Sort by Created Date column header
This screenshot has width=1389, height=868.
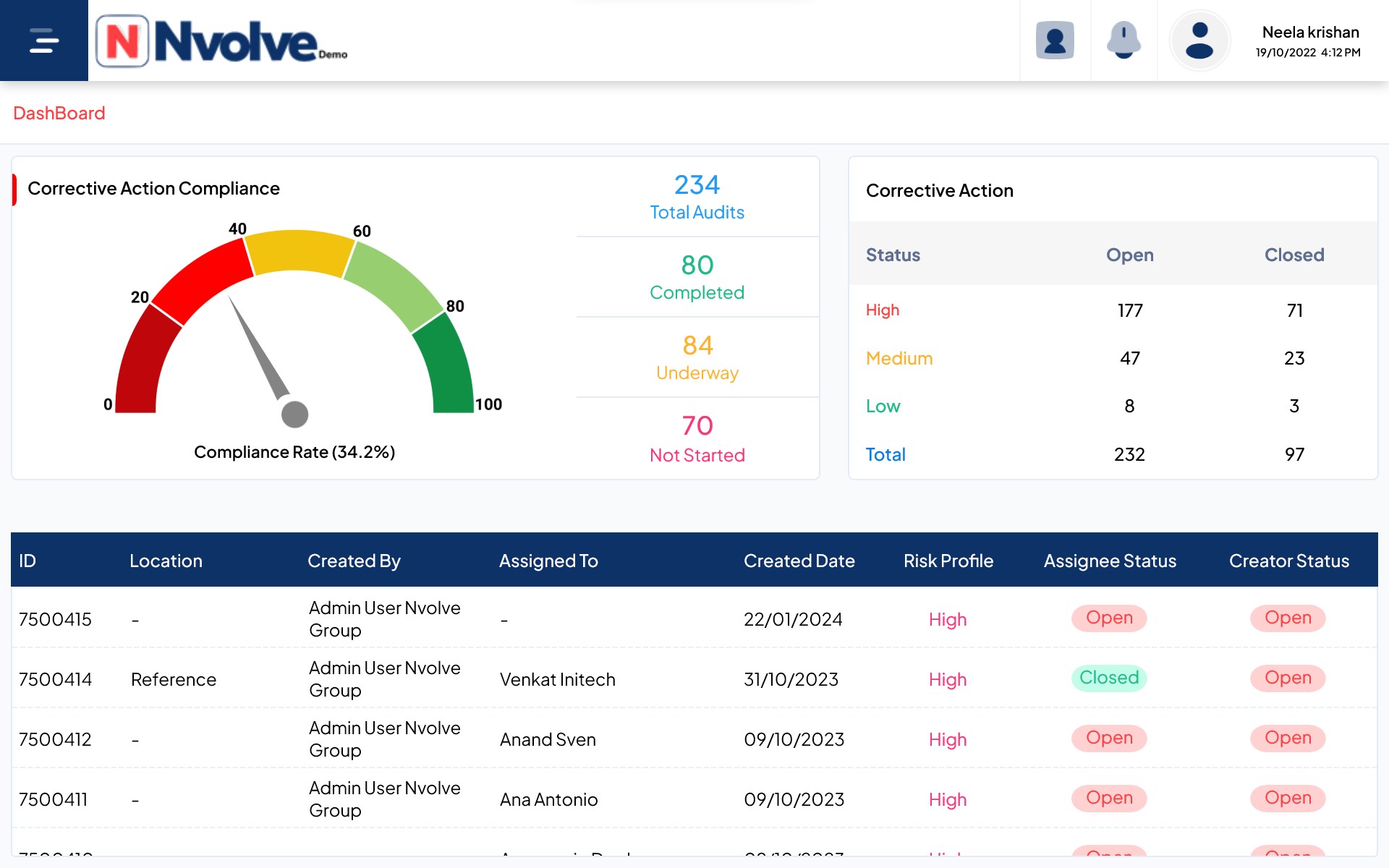click(x=799, y=561)
